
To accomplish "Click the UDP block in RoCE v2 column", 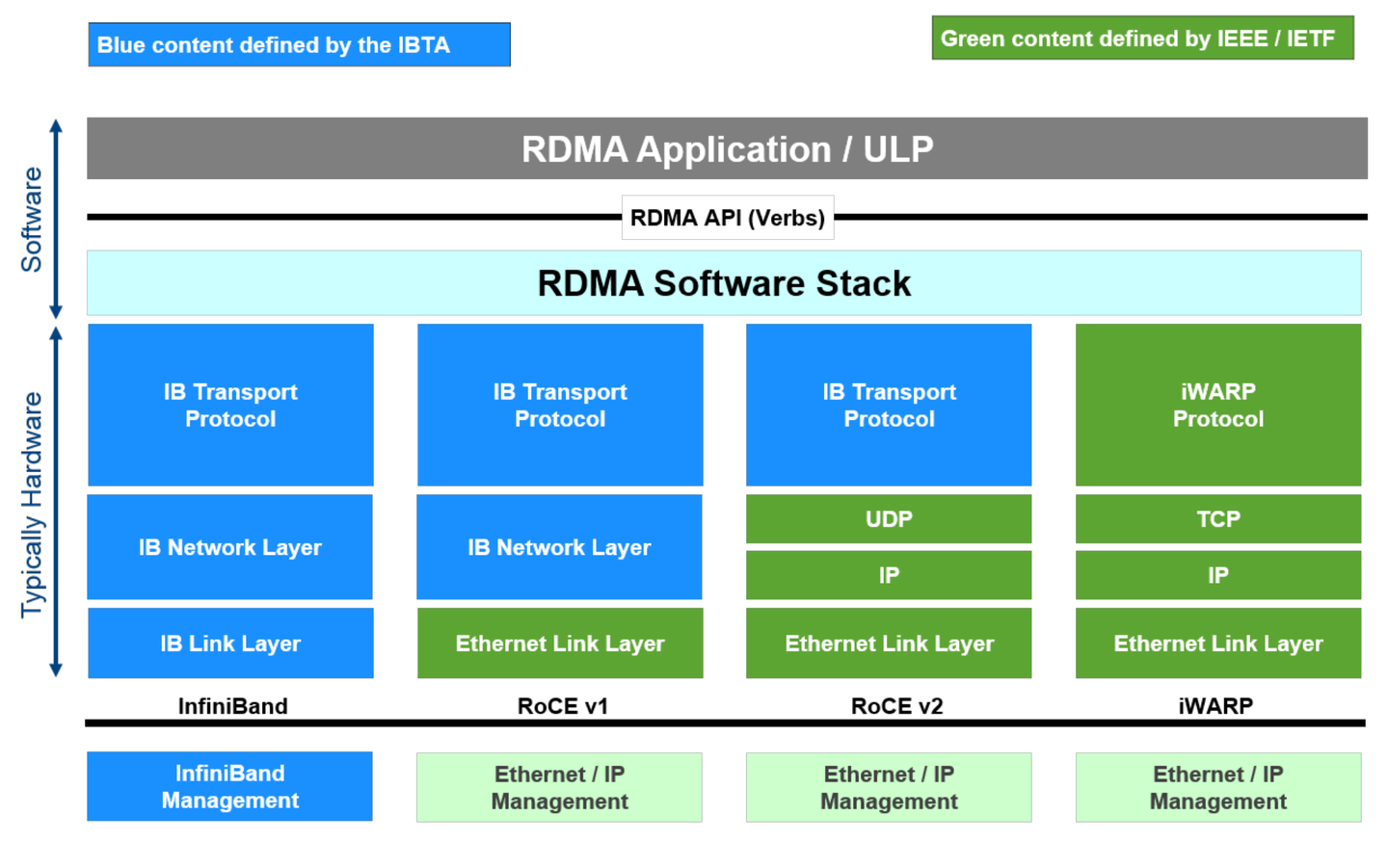I will 888,519.
